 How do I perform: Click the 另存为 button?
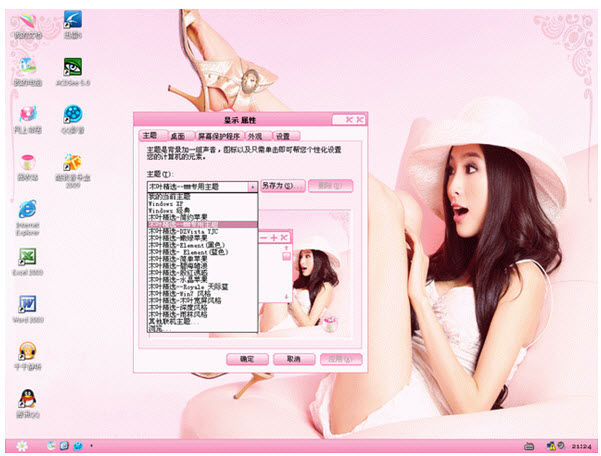280,186
